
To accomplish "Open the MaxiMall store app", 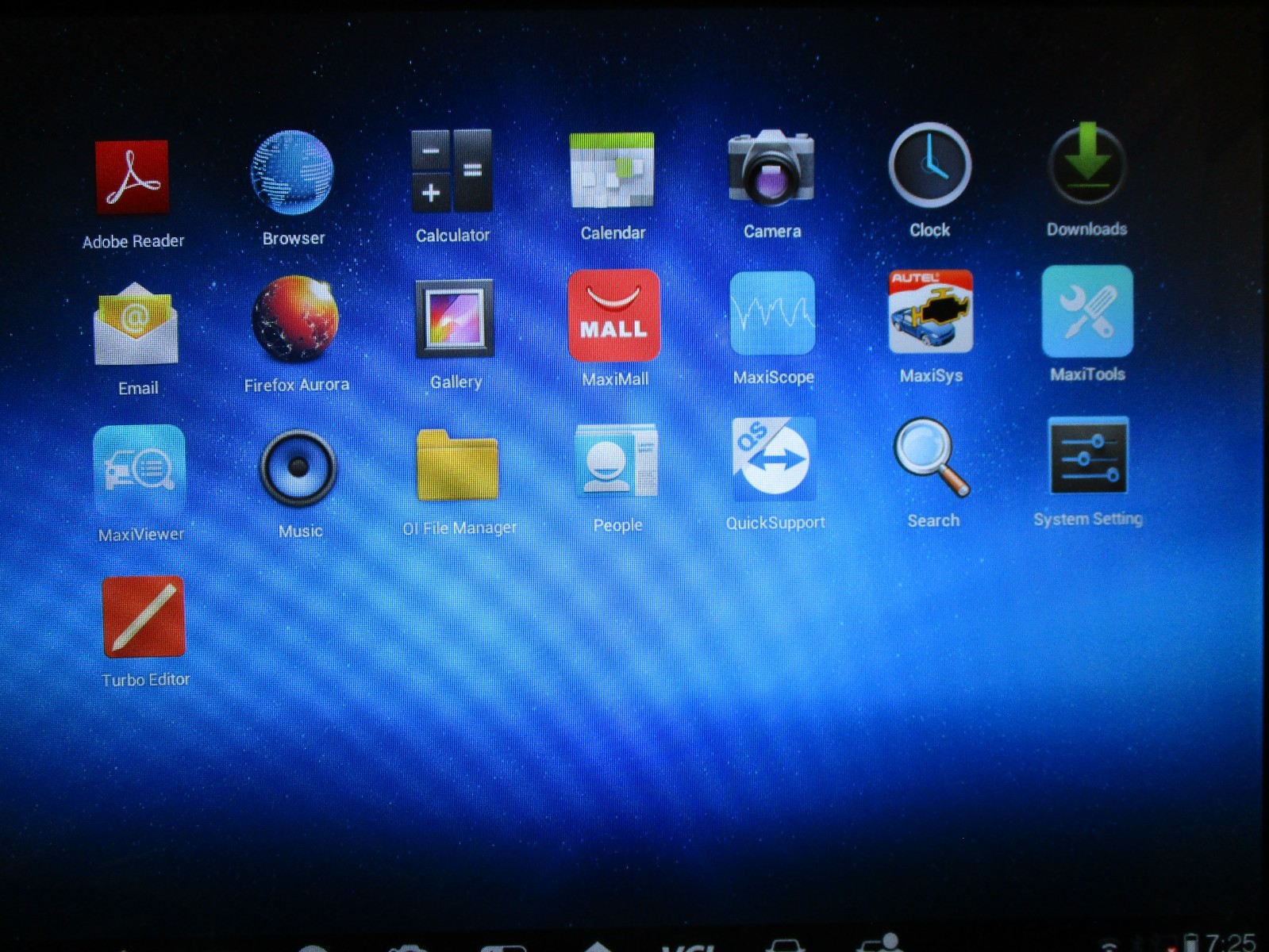I will (x=614, y=315).
